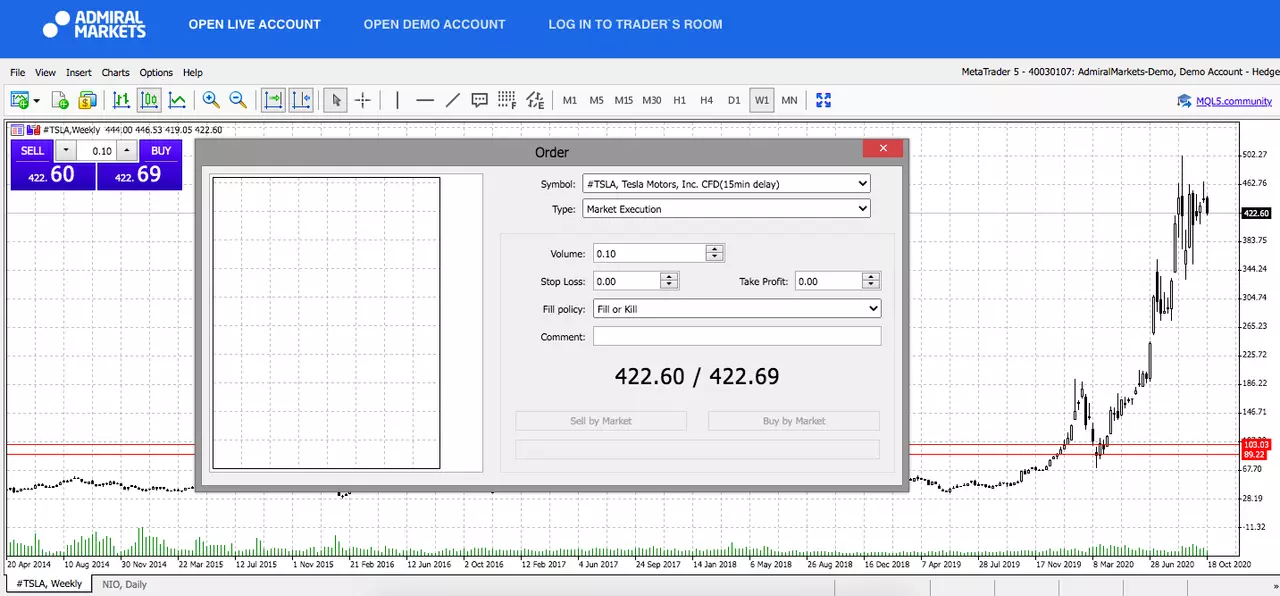Decrease one-click trading volume arrow

click(x=66, y=151)
